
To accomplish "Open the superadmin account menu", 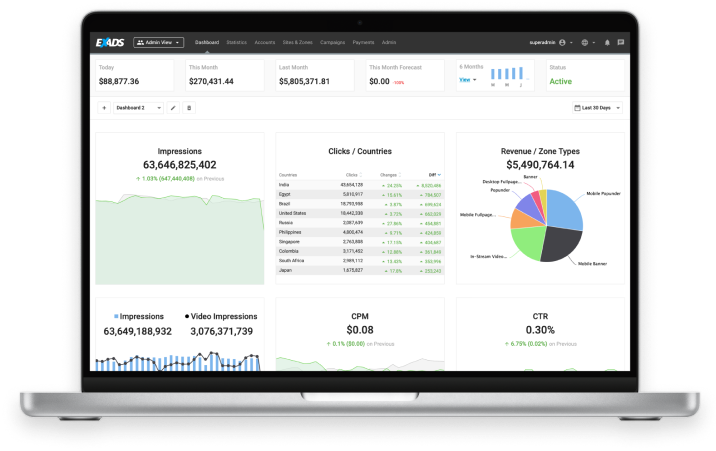I will [551, 42].
